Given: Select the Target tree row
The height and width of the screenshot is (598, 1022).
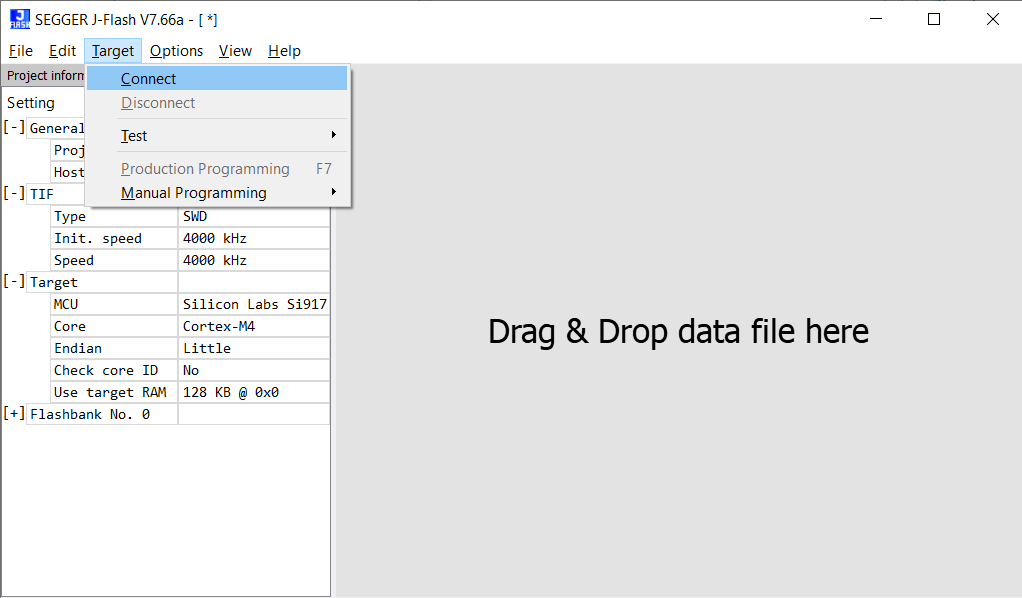Looking at the screenshot, I should pyautogui.click(x=102, y=282).
